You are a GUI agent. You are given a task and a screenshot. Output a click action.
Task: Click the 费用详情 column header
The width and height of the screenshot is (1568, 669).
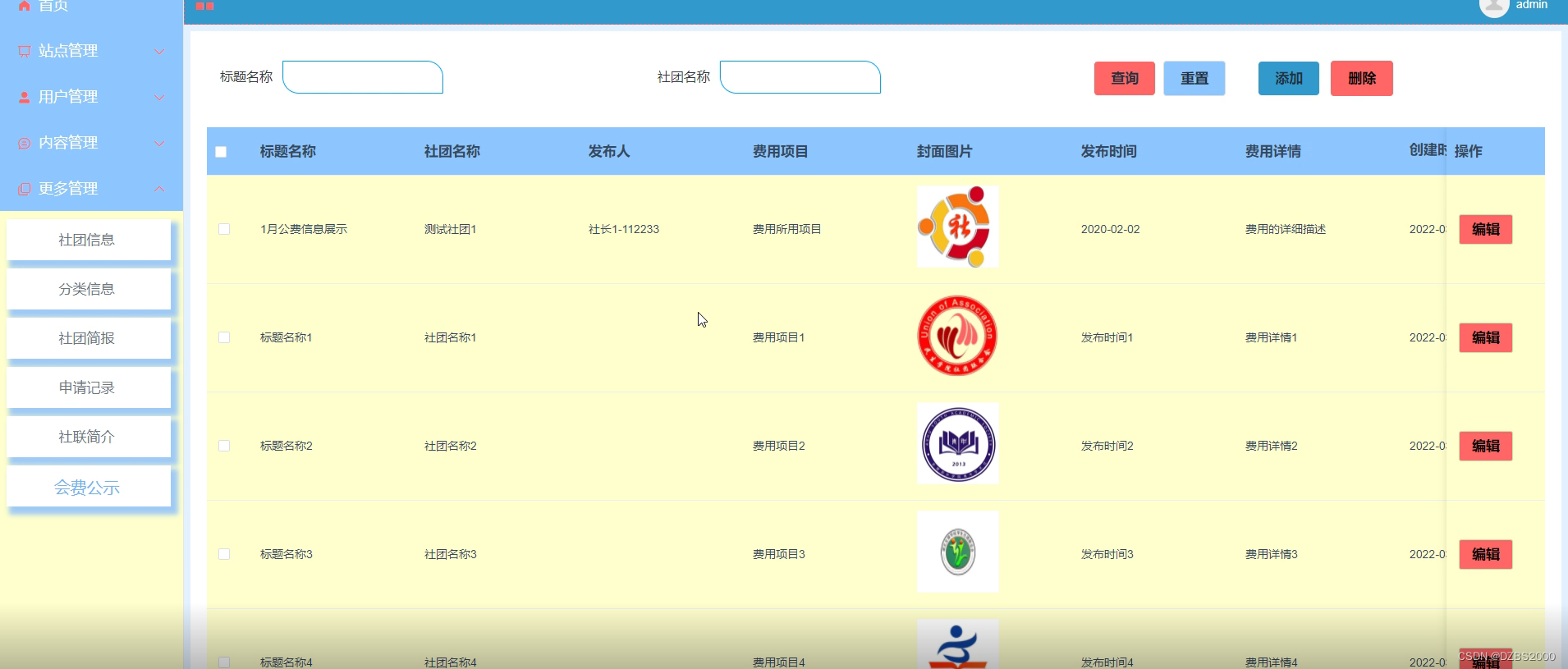(x=1273, y=151)
